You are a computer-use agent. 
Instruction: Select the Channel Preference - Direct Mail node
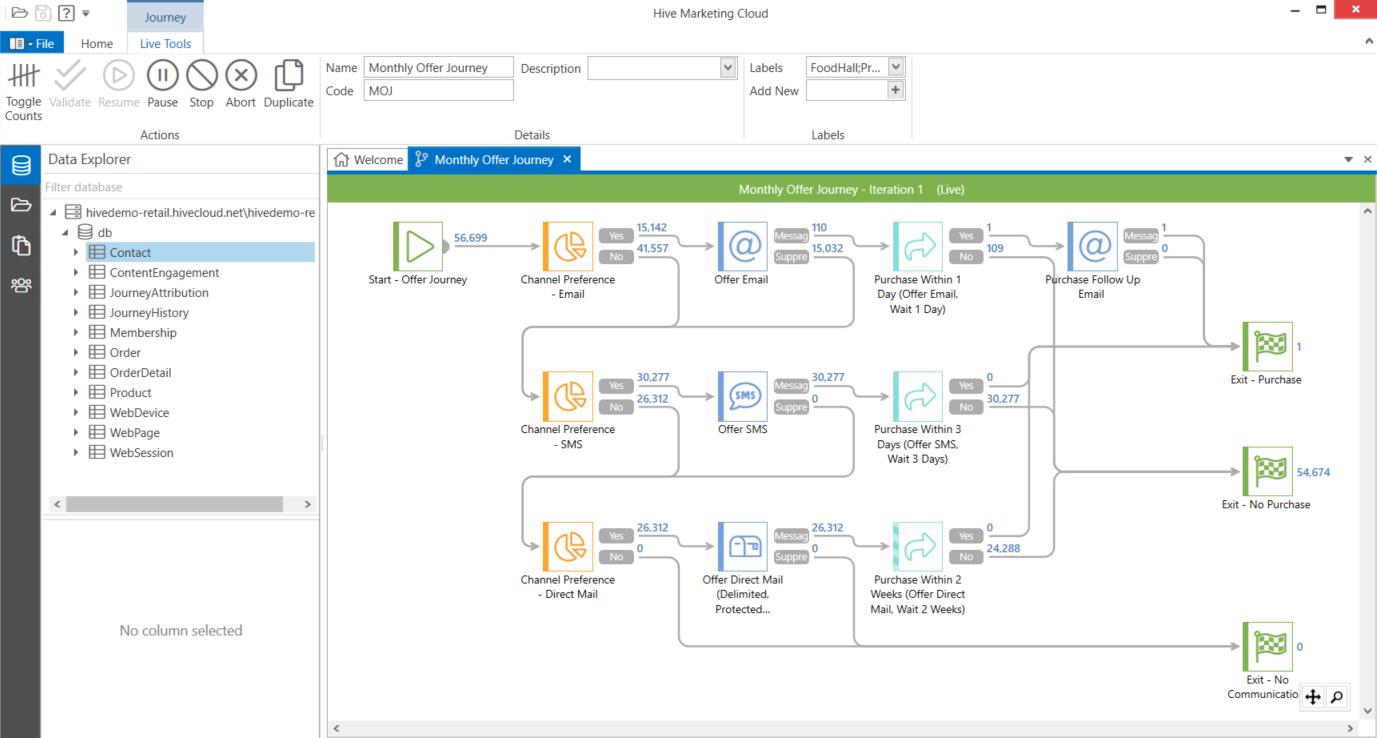[x=568, y=546]
